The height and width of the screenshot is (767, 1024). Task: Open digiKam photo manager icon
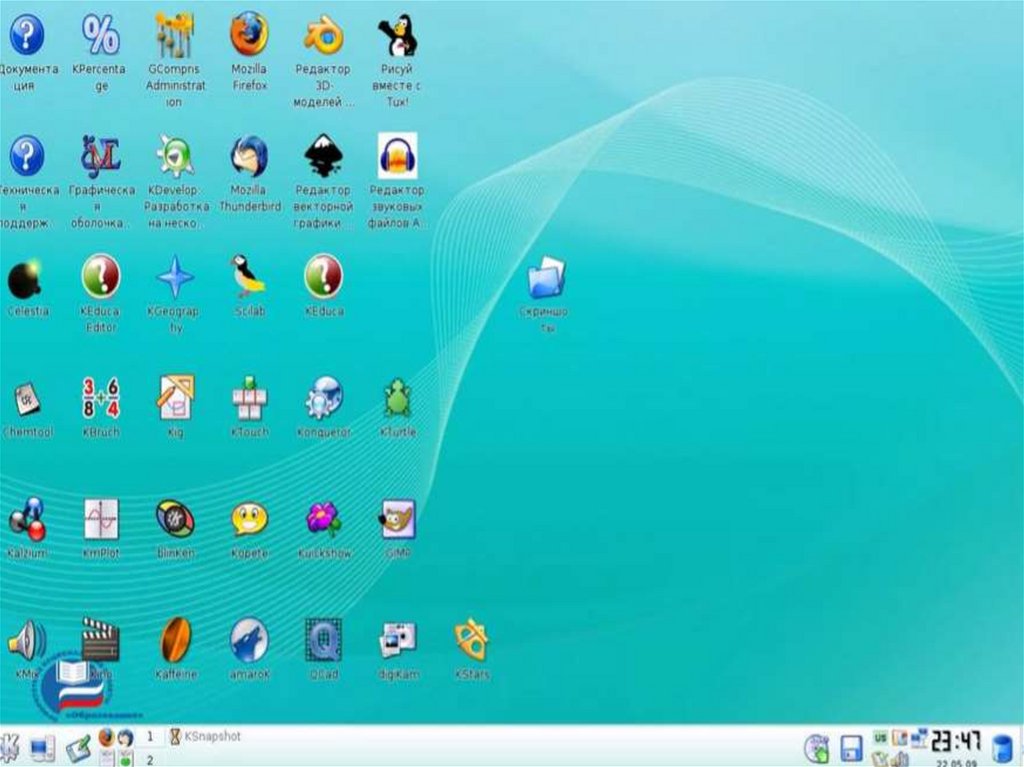pyautogui.click(x=397, y=641)
